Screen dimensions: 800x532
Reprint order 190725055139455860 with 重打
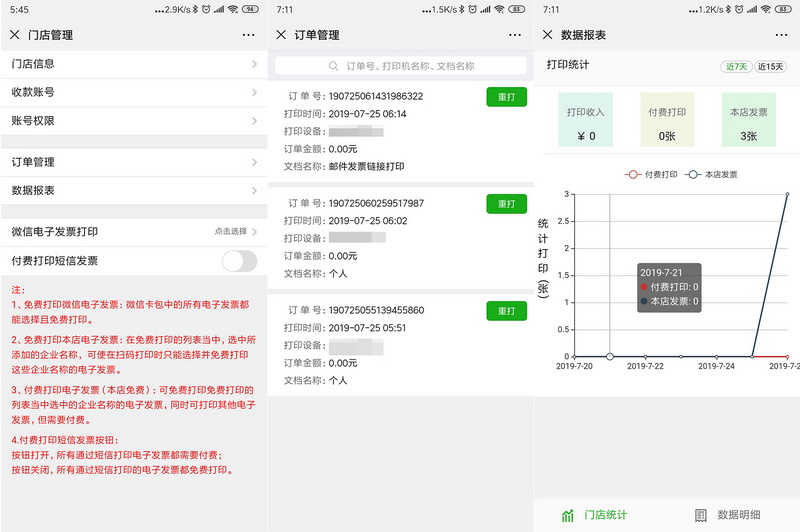506,311
